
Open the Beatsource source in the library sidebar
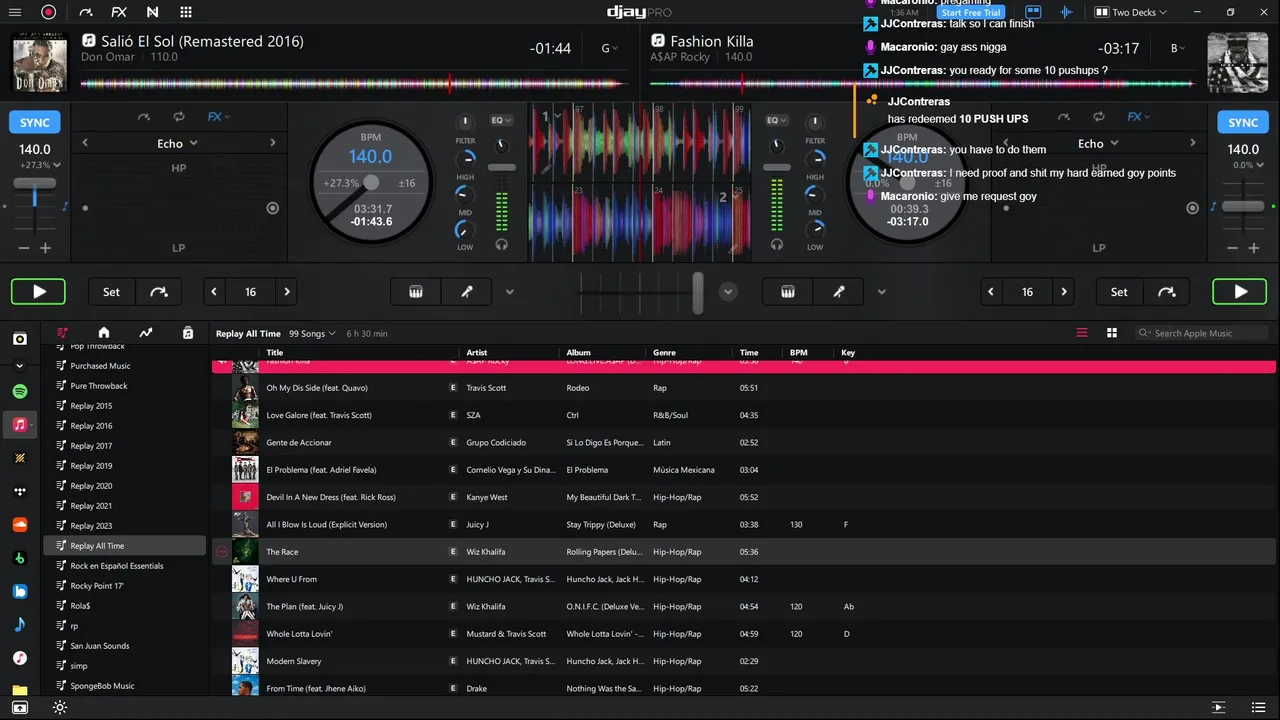(x=20, y=591)
